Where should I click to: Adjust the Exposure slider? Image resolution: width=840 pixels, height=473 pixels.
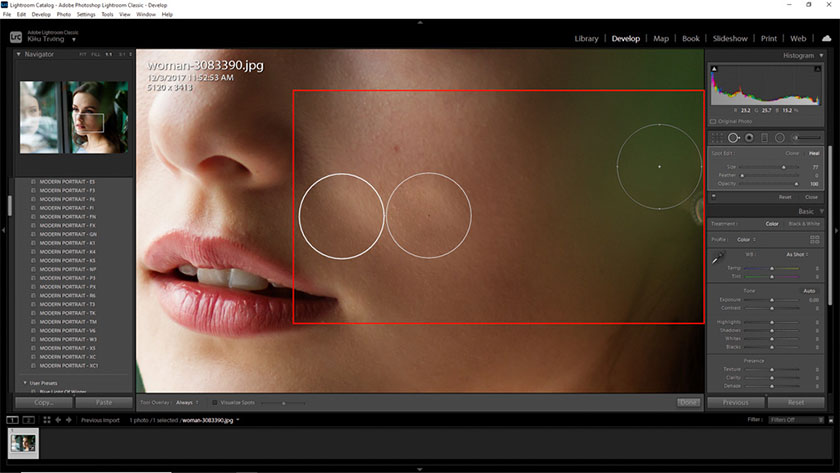point(771,300)
